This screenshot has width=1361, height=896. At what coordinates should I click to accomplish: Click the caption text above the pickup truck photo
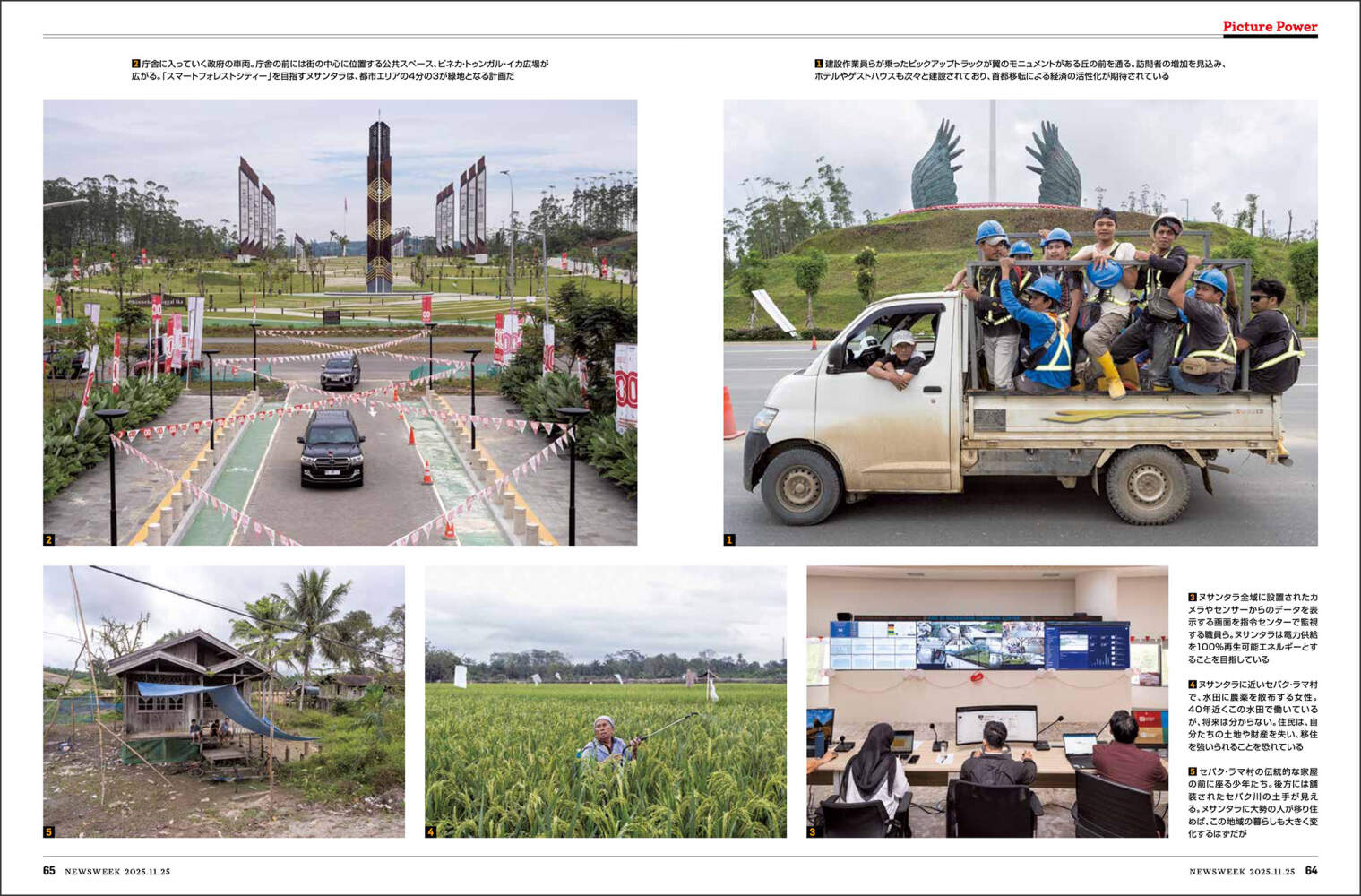point(1020,70)
